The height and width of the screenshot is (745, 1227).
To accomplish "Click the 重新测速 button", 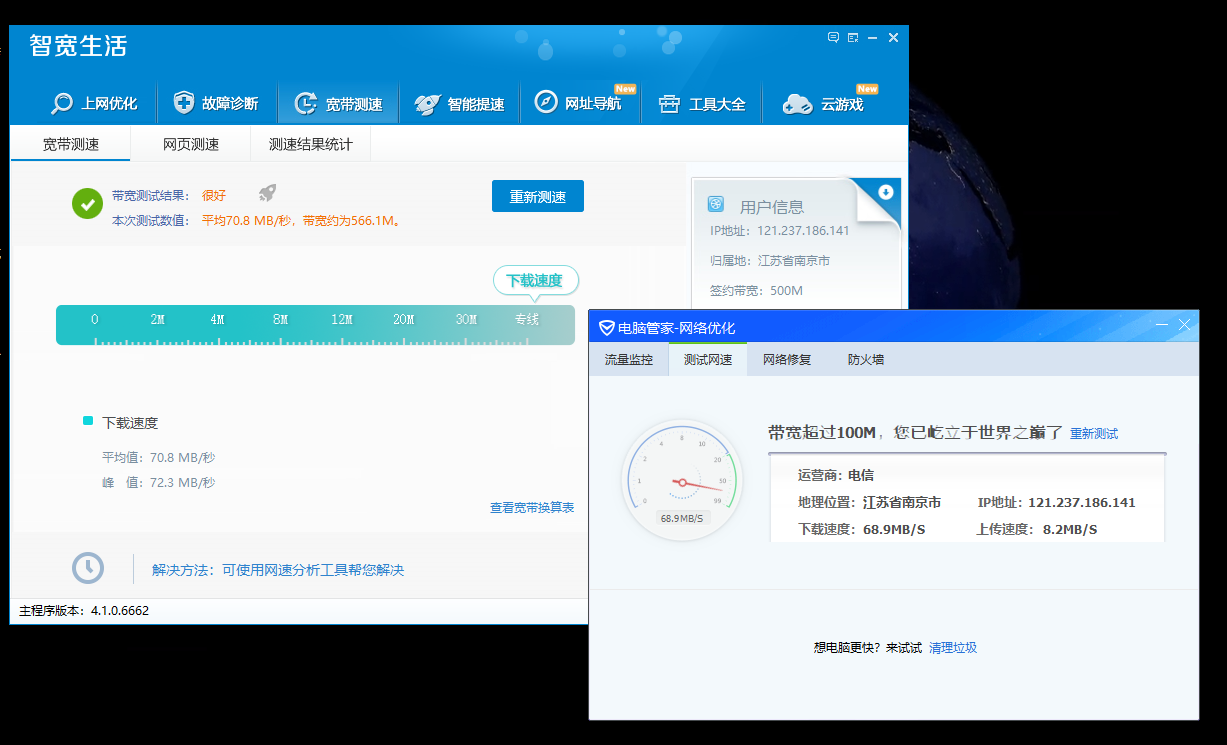I will click(538, 197).
